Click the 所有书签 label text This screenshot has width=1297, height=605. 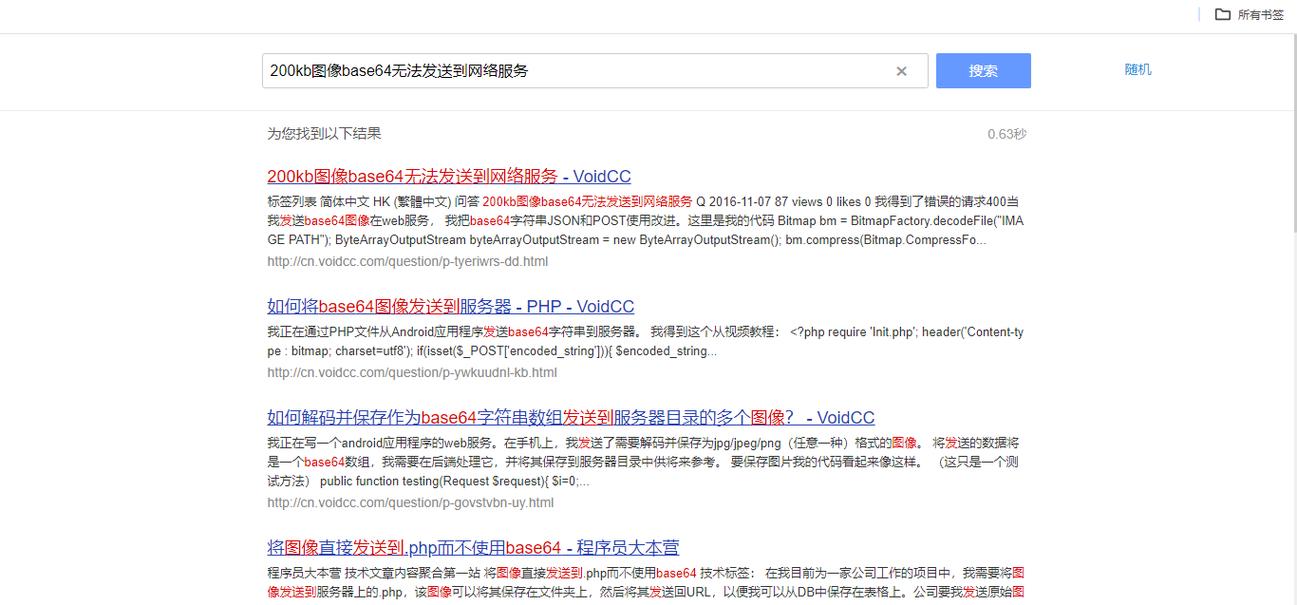pos(1261,15)
